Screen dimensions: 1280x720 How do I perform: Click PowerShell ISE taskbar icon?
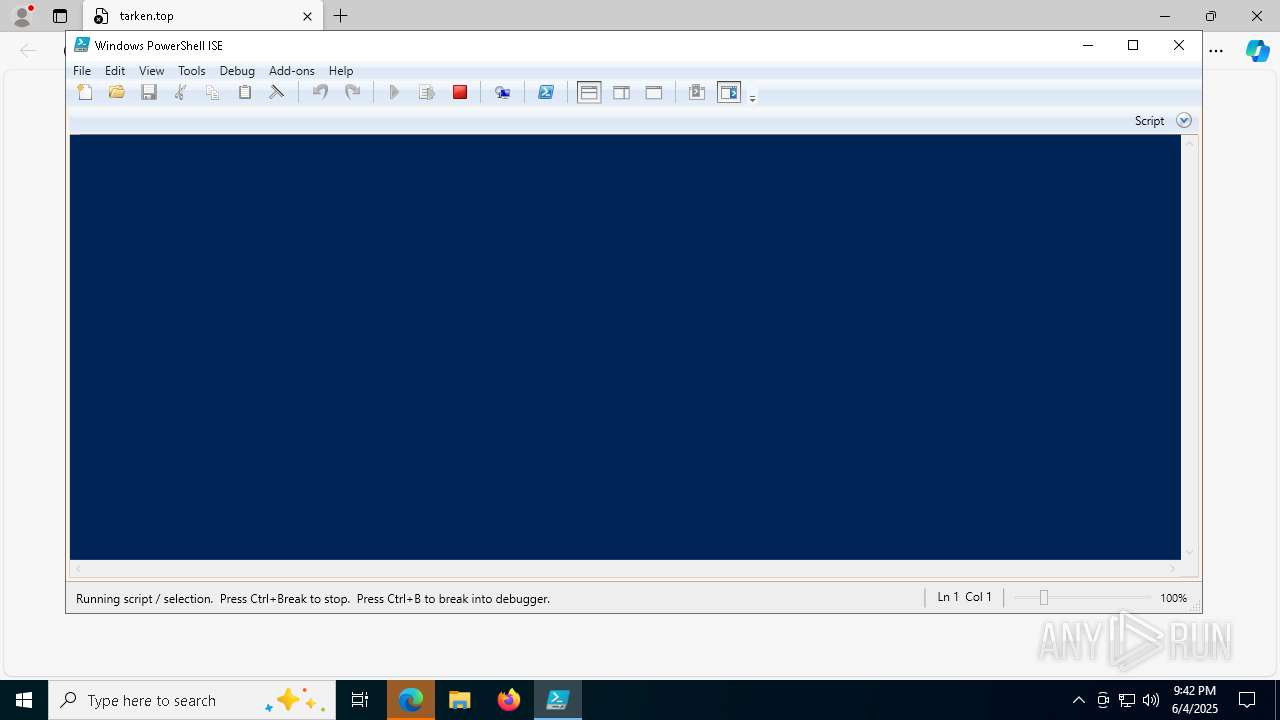point(558,700)
